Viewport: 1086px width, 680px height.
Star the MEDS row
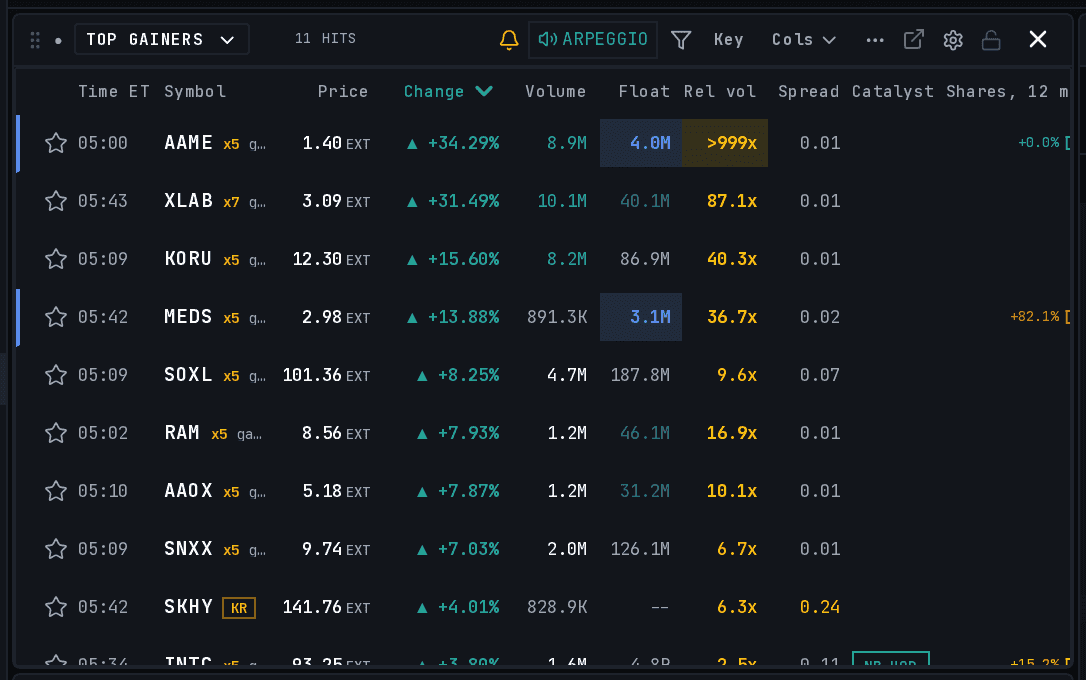point(56,317)
